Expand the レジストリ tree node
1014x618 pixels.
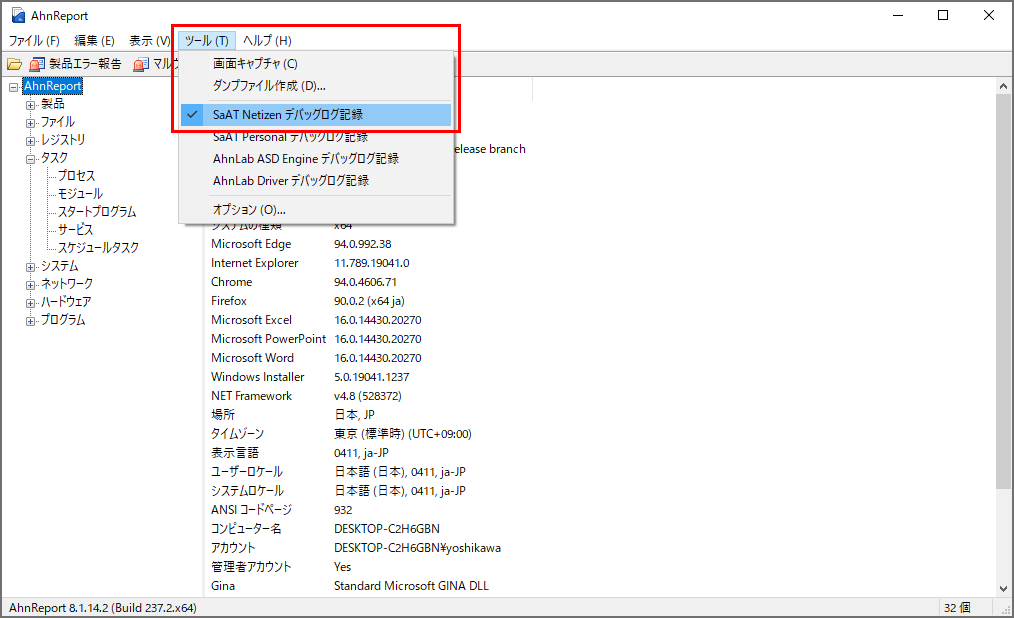[x=30, y=141]
